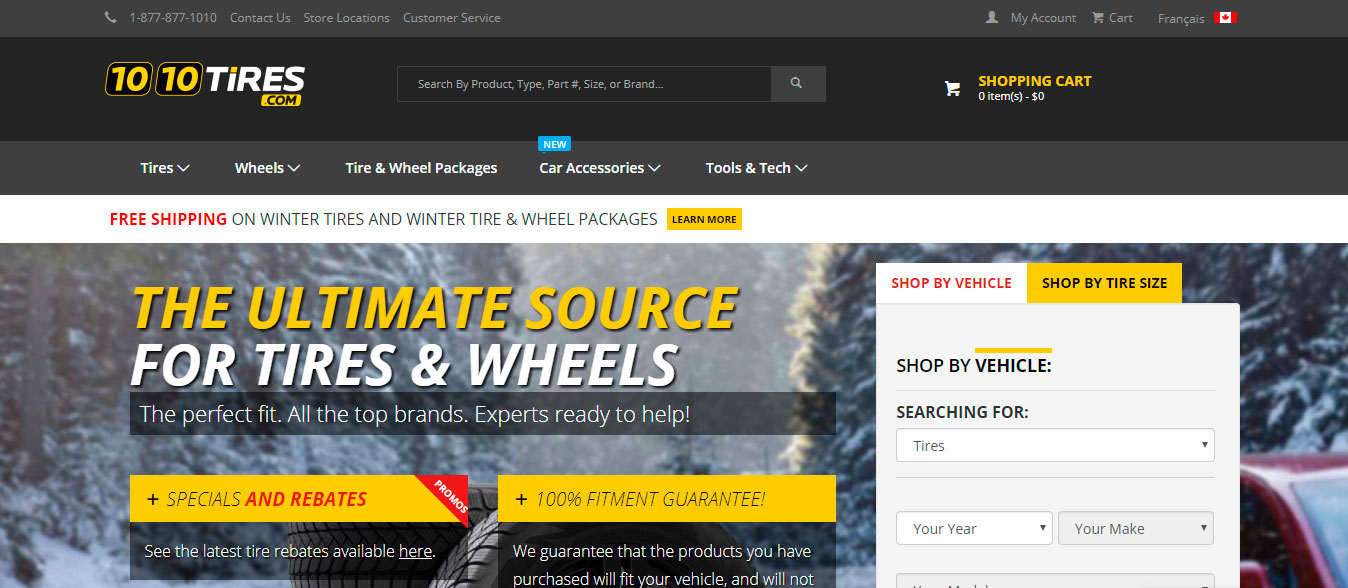Viewport: 1348px width, 588px height.
Task: Click the small Cart icon in top bar
Action: tap(1098, 18)
